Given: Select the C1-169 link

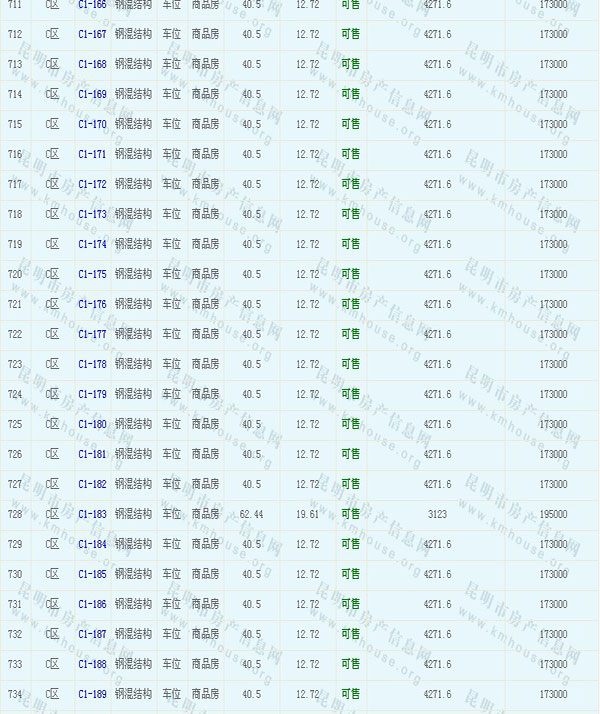Looking at the screenshot, I should point(92,94).
